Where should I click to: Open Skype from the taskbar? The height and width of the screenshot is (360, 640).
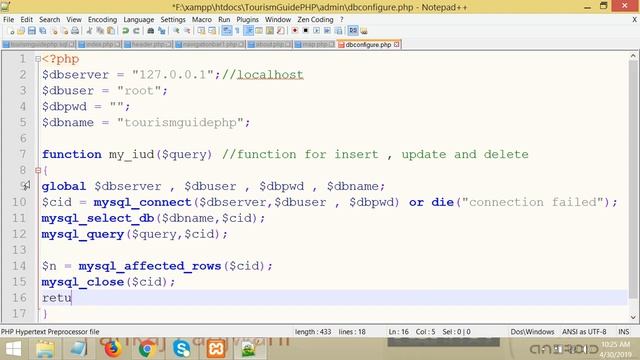click(182, 349)
